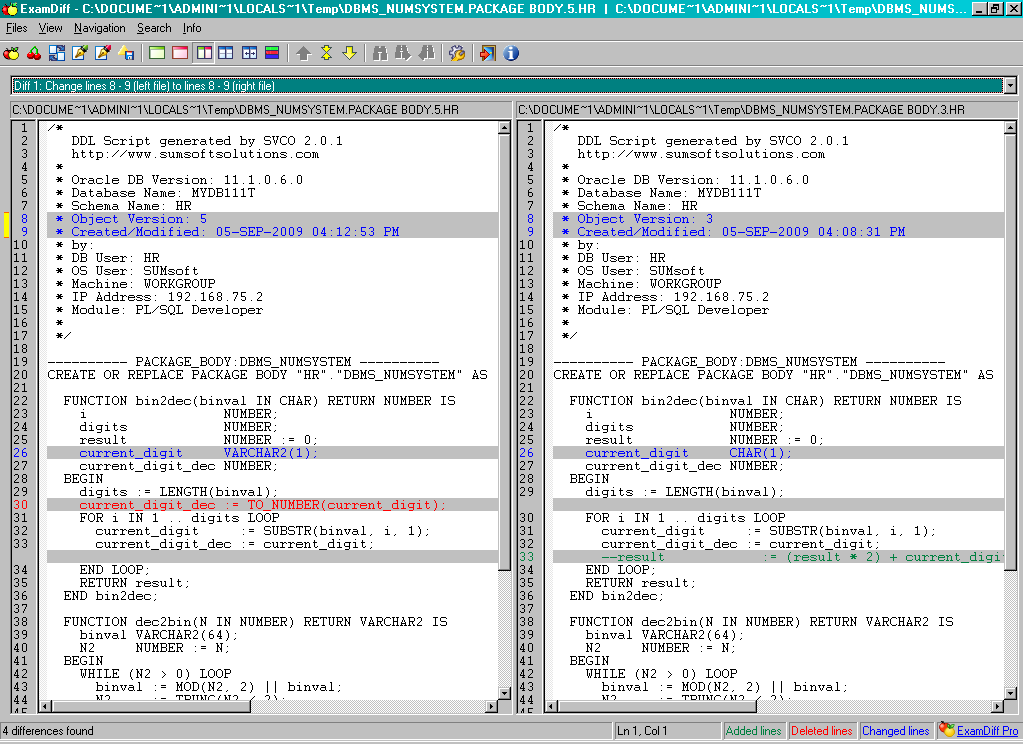Screen dimensions: 1023x744
Task: Open the Search menu
Action: 154,28
